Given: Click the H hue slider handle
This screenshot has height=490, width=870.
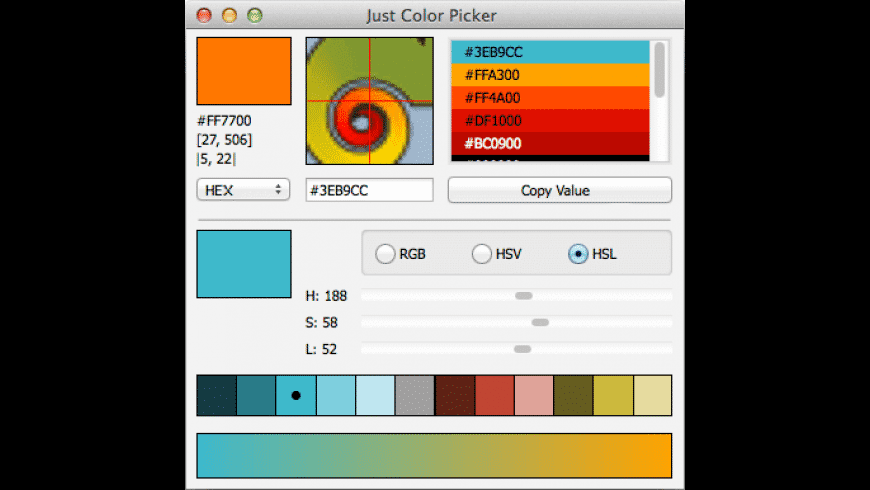Looking at the screenshot, I should [x=524, y=296].
